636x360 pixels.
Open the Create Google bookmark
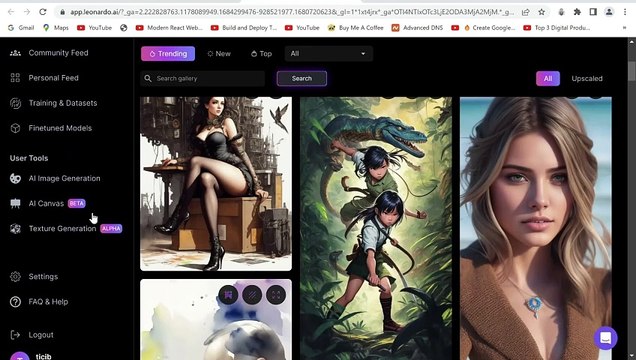coord(490,28)
